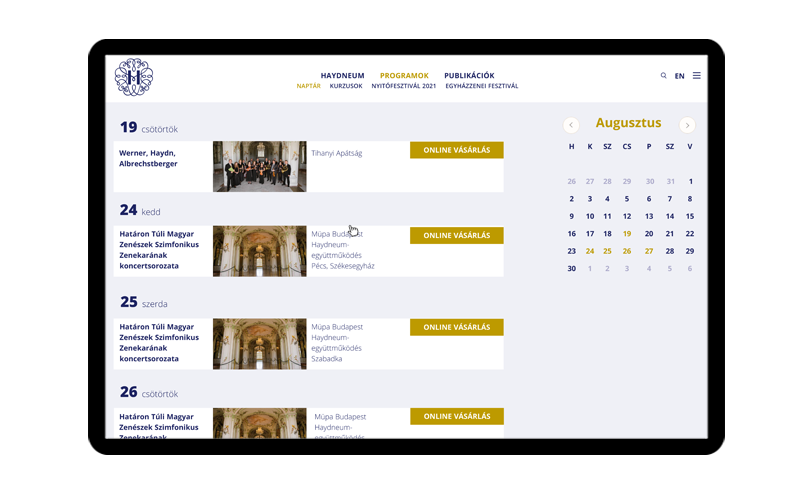Viewport: 800px width, 500px height.
Task: Open the PUBLIKÁCIÓK menu
Action: (x=469, y=75)
